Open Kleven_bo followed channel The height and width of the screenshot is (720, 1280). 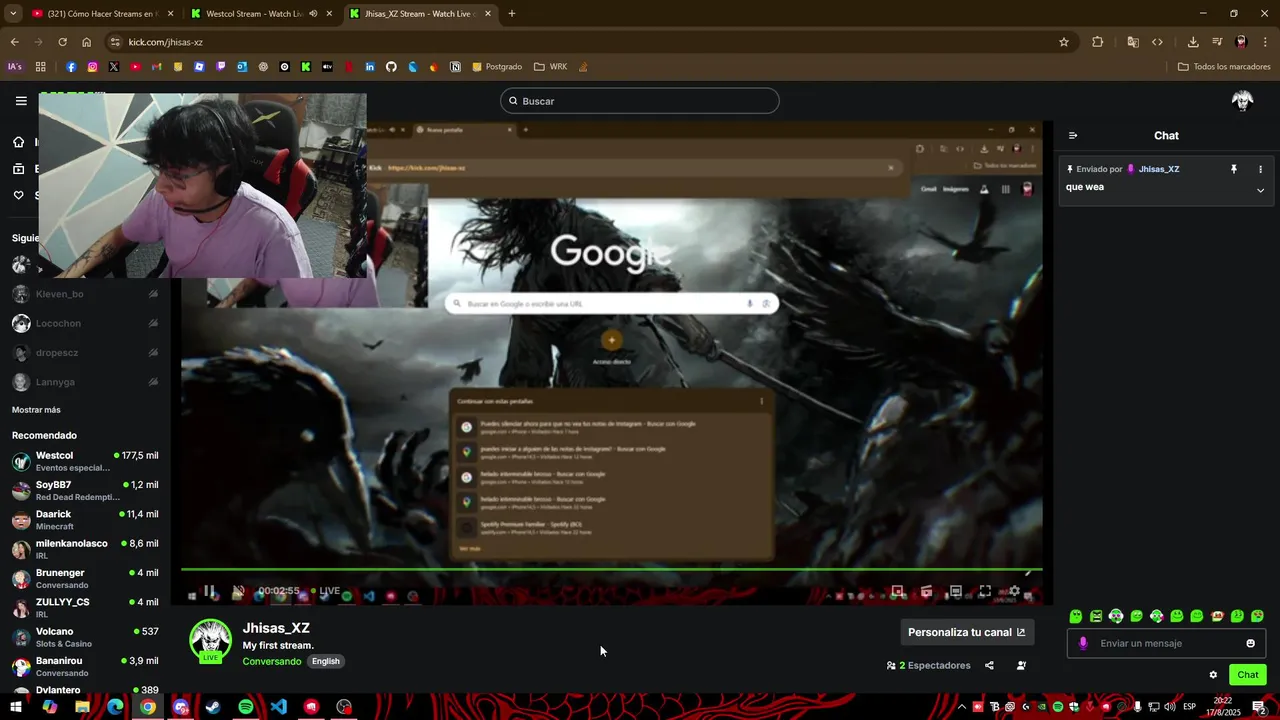pos(85,294)
